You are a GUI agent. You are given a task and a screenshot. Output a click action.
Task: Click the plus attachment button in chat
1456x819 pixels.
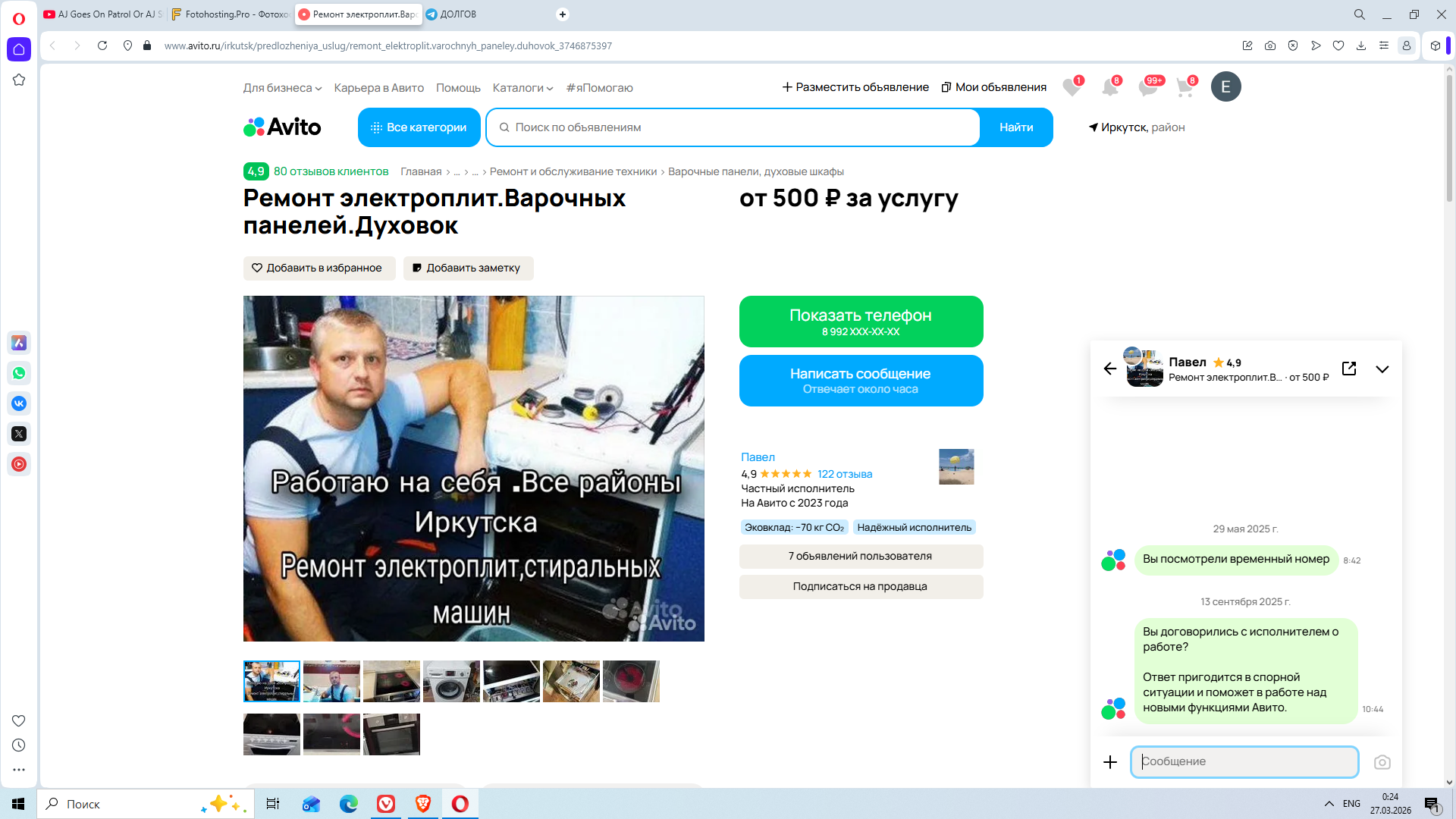pos(1110,762)
